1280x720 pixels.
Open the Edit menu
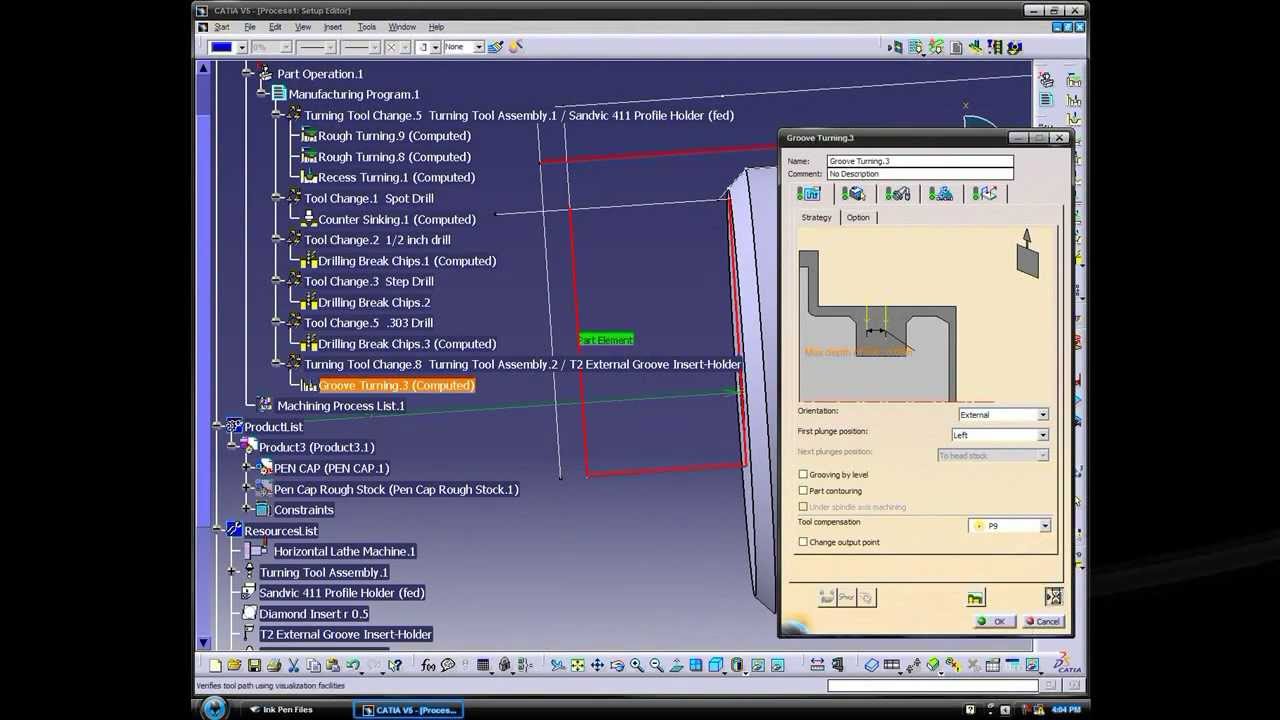tap(275, 27)
